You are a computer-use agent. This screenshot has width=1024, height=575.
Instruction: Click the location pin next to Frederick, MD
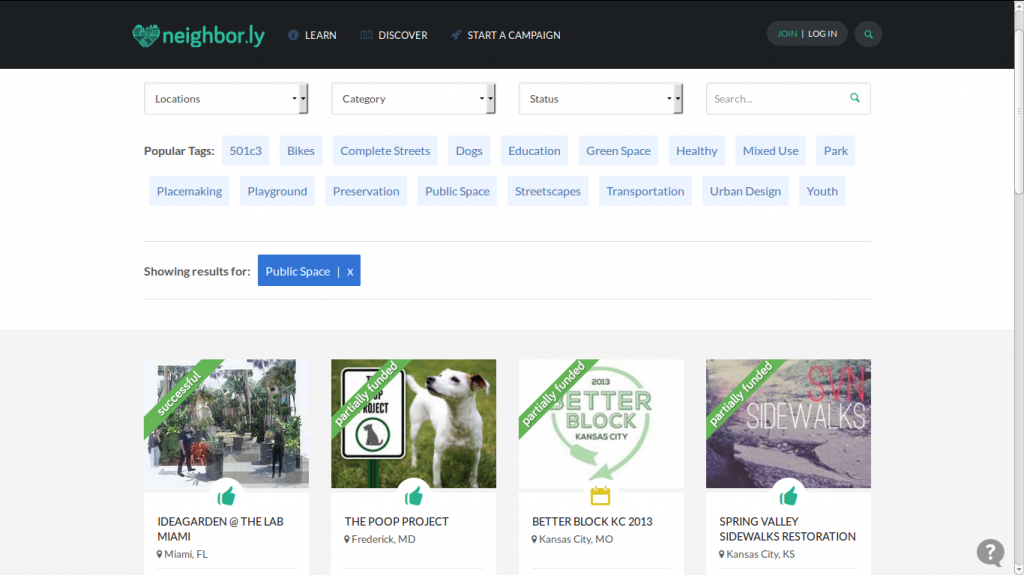coord(347,539)
